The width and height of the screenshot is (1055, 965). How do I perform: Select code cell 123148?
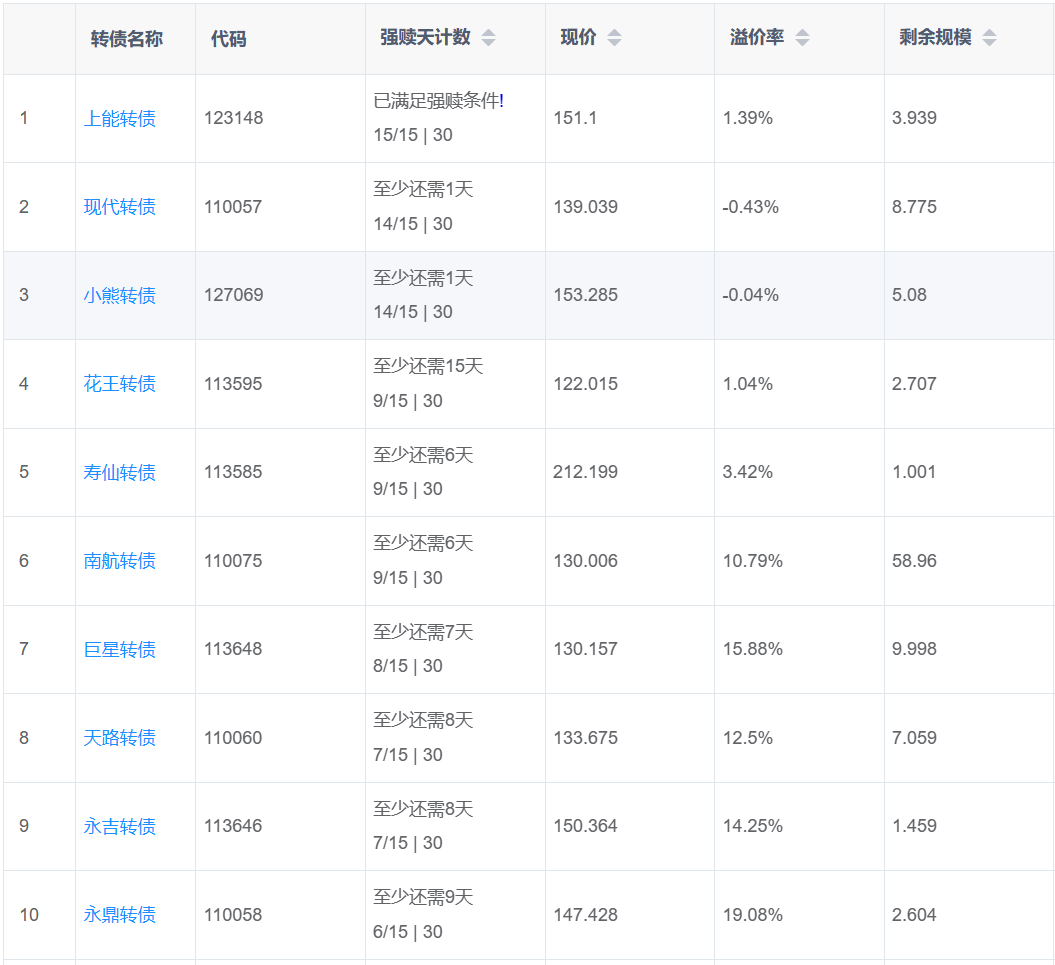click(x=233, y=118)
